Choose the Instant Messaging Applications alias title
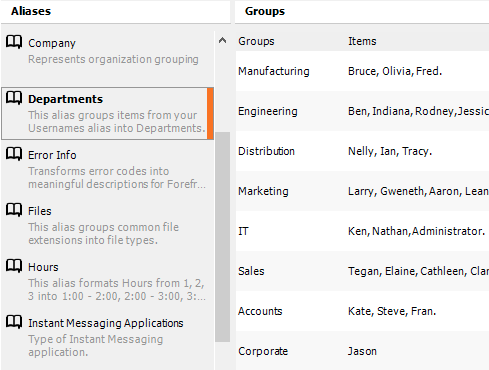 tap(106, 323)
